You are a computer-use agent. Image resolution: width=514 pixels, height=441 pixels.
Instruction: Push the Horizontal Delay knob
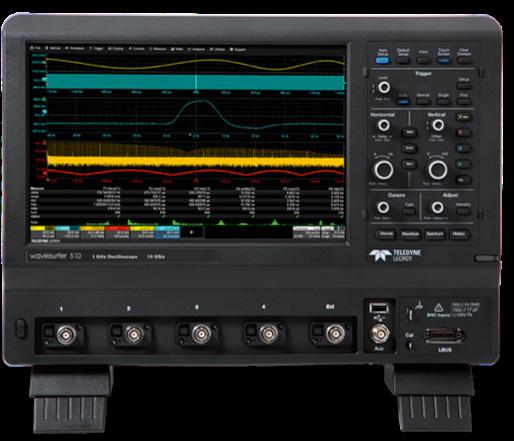pos(384,125)
